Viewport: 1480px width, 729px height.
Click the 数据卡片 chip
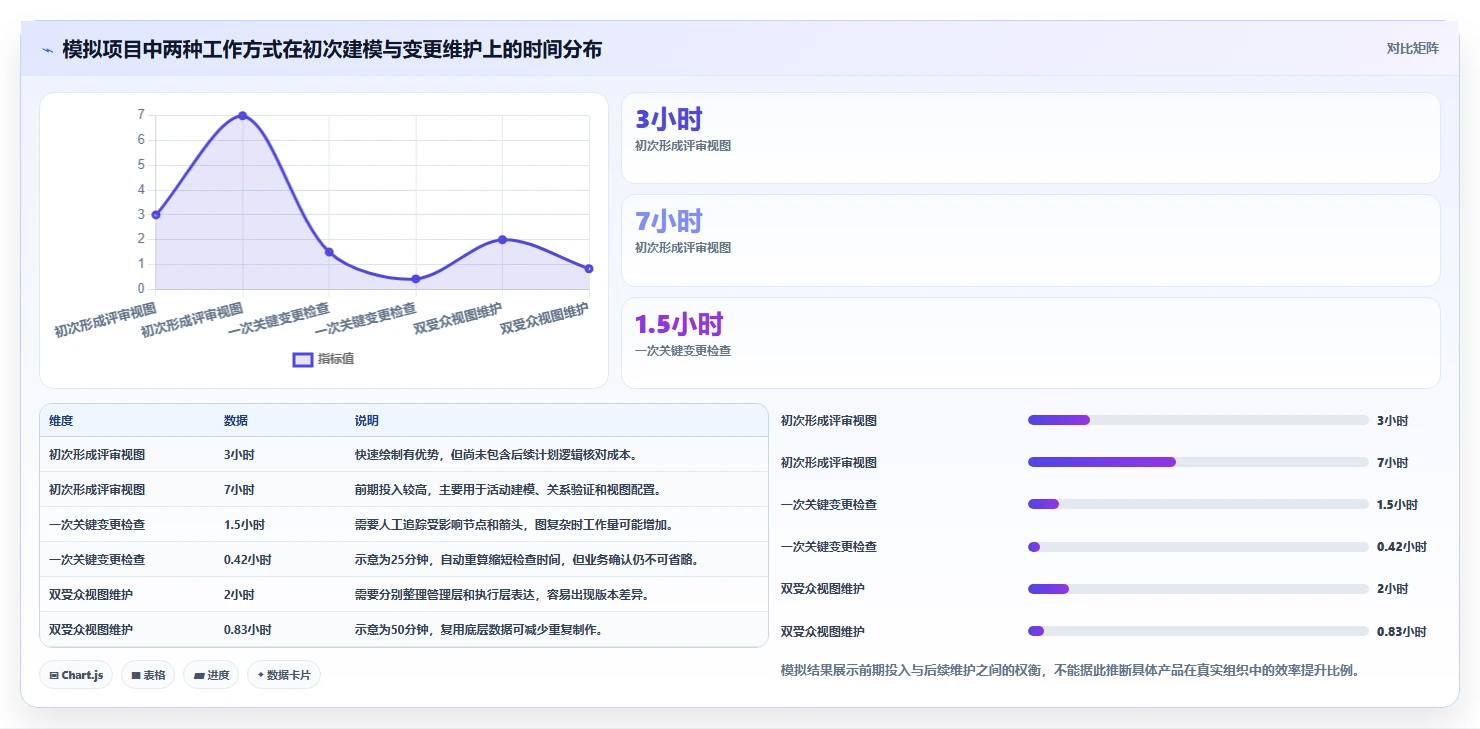(x=284, y=675)
